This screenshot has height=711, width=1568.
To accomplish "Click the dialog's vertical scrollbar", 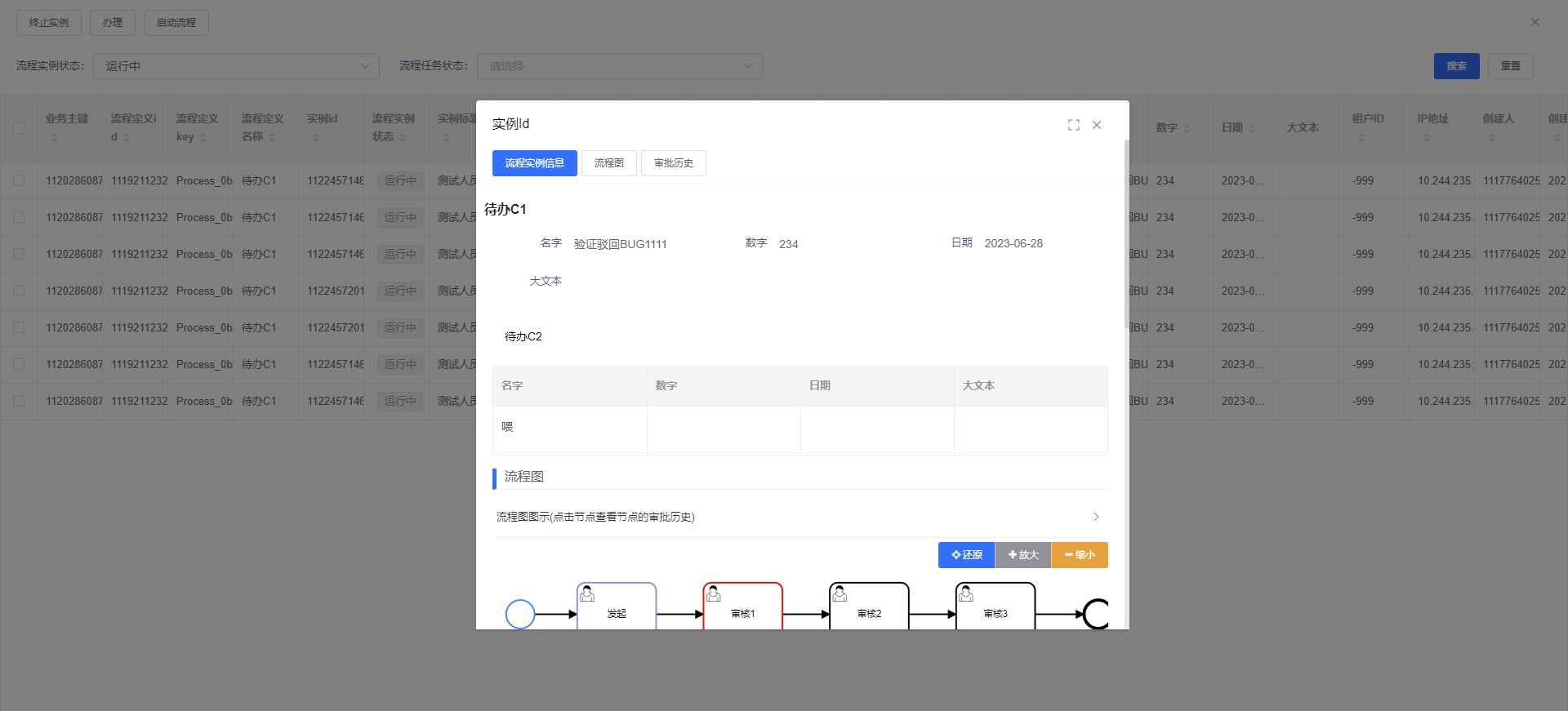I will coord(1126,237).
